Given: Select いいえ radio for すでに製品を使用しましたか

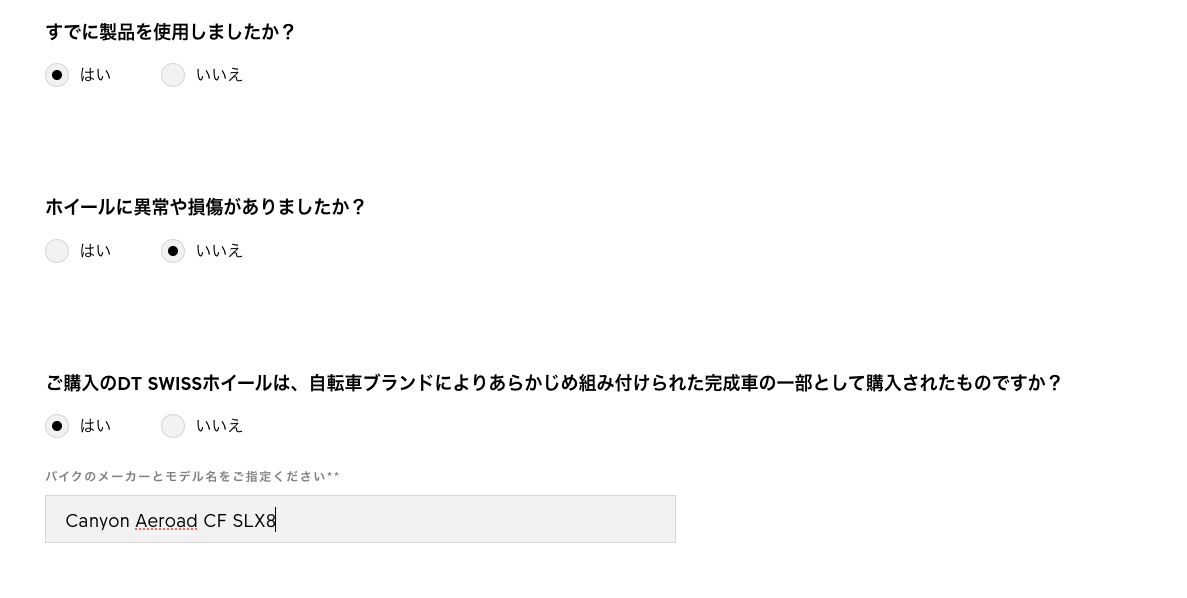Looking at the screenshot, I should [173, 75].
